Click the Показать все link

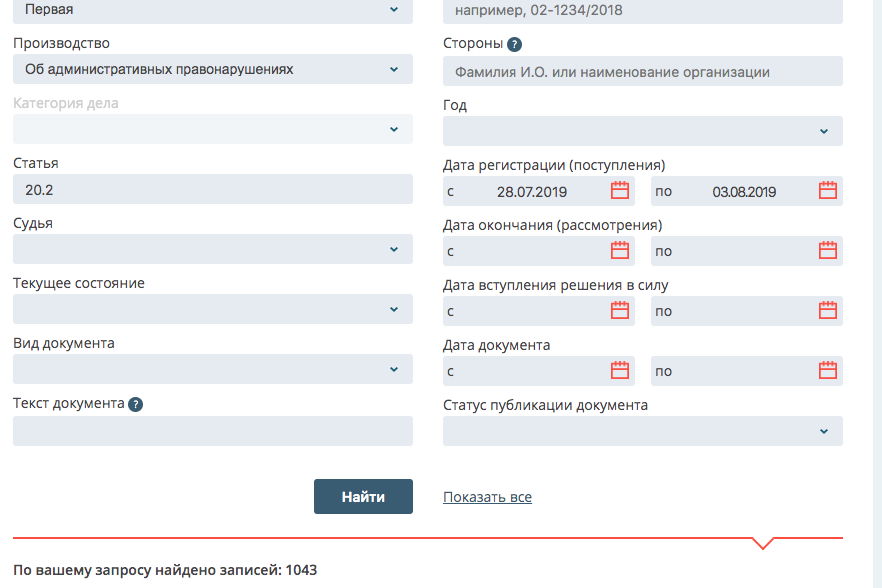(487, 497)
